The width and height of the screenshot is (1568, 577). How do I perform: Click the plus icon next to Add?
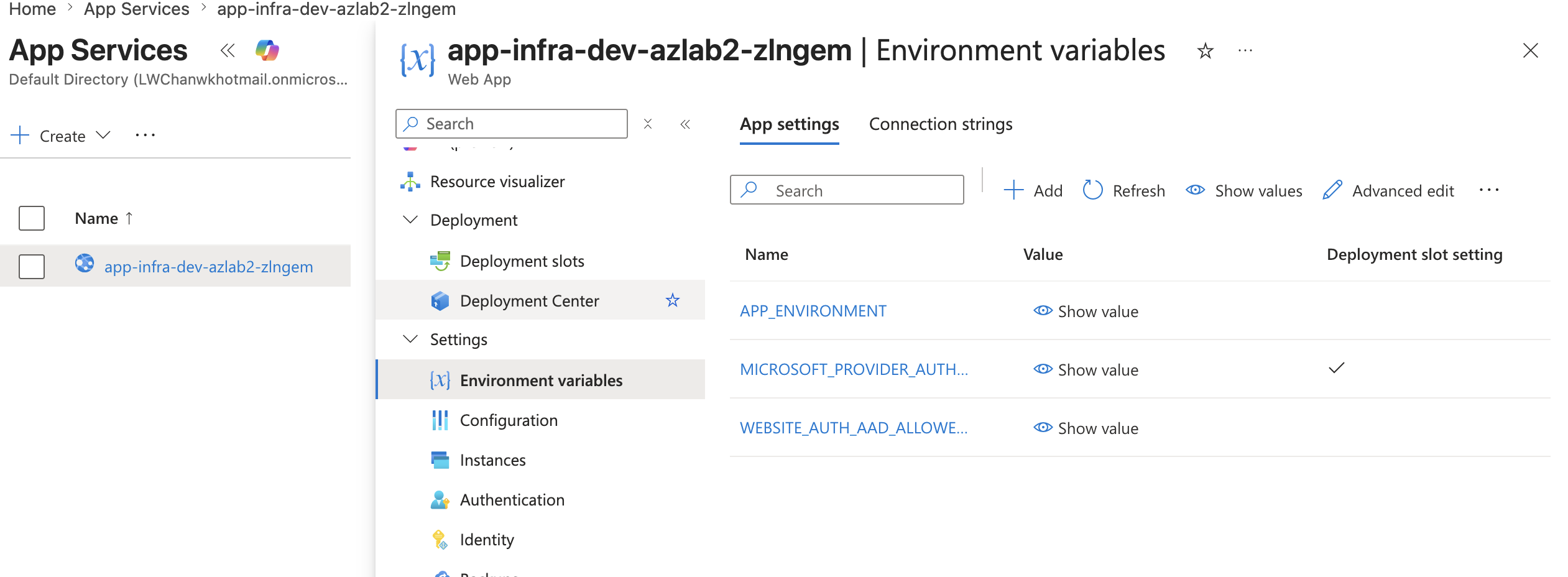pos(1013,190)
